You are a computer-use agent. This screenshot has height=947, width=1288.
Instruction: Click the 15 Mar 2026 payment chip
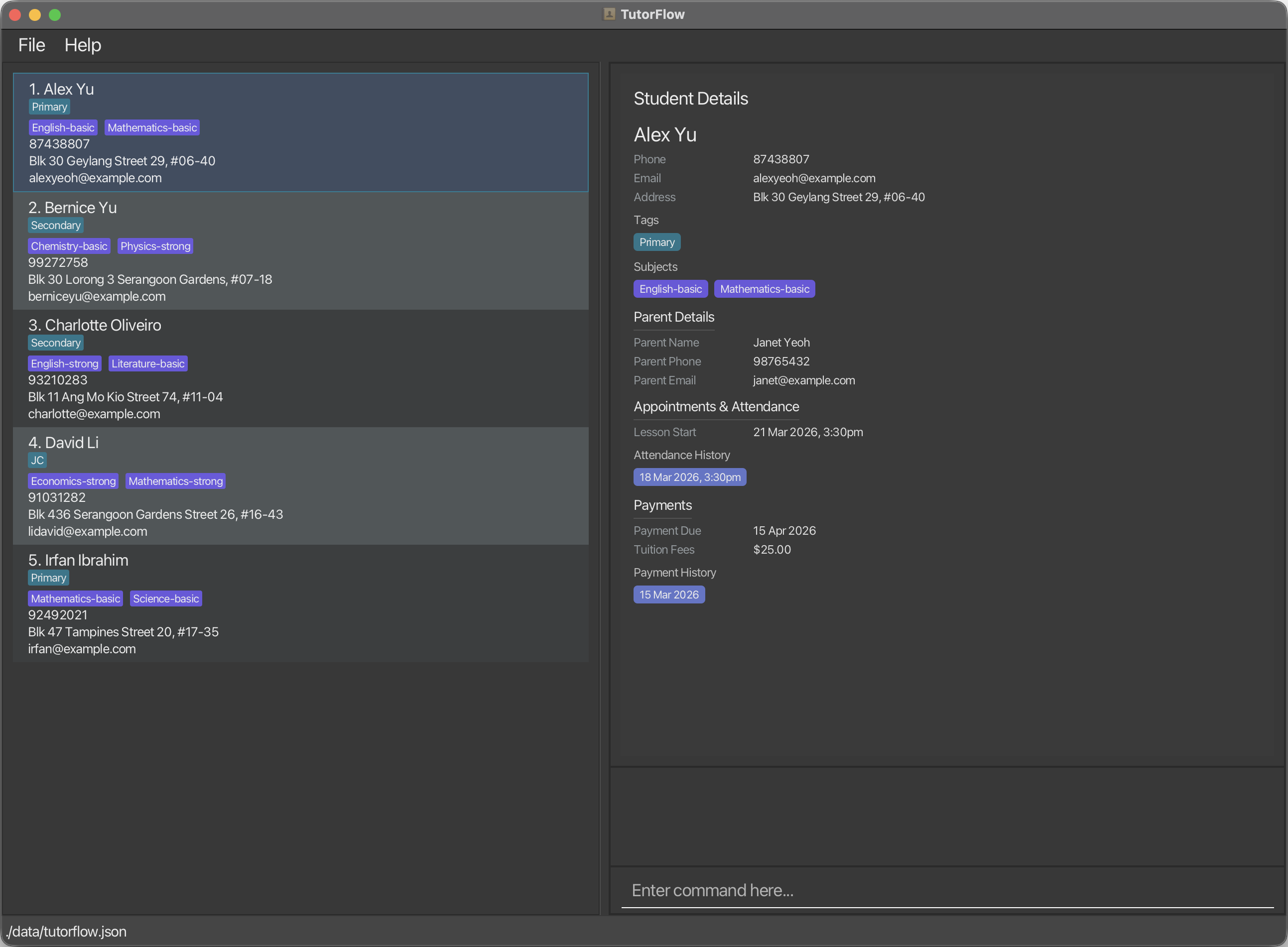(669, 594)
